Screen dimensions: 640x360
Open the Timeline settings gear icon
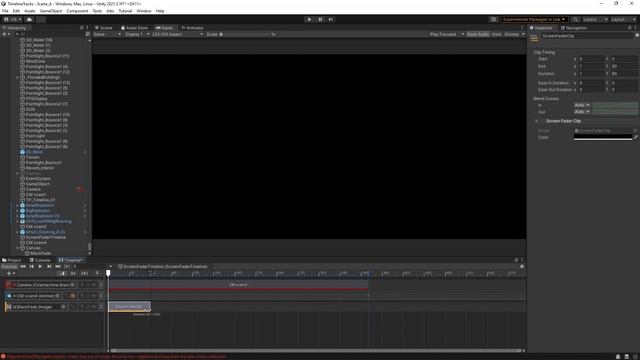[x=522, y=267]
